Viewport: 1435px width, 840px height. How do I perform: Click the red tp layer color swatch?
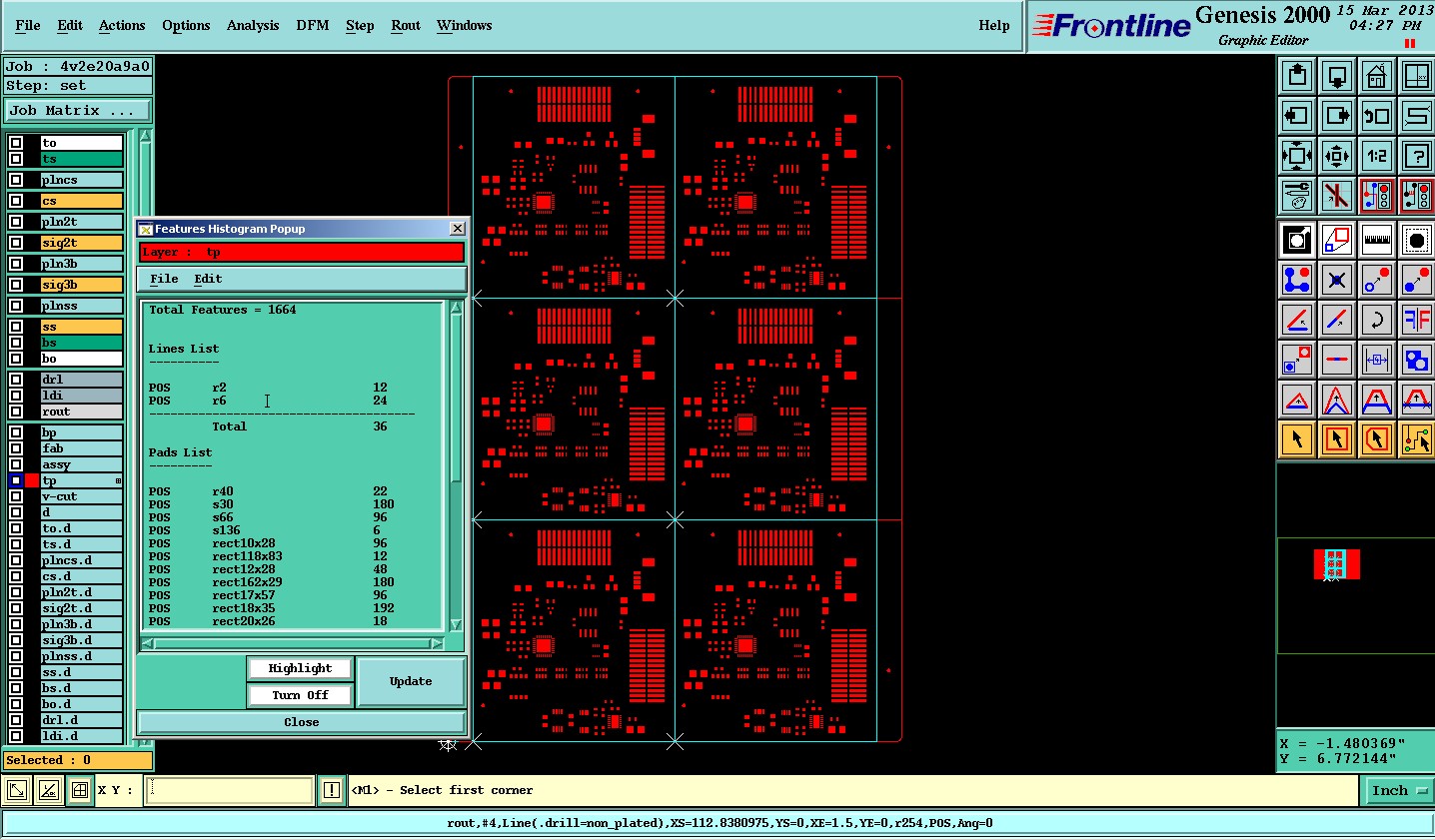[x=32, y=480]
